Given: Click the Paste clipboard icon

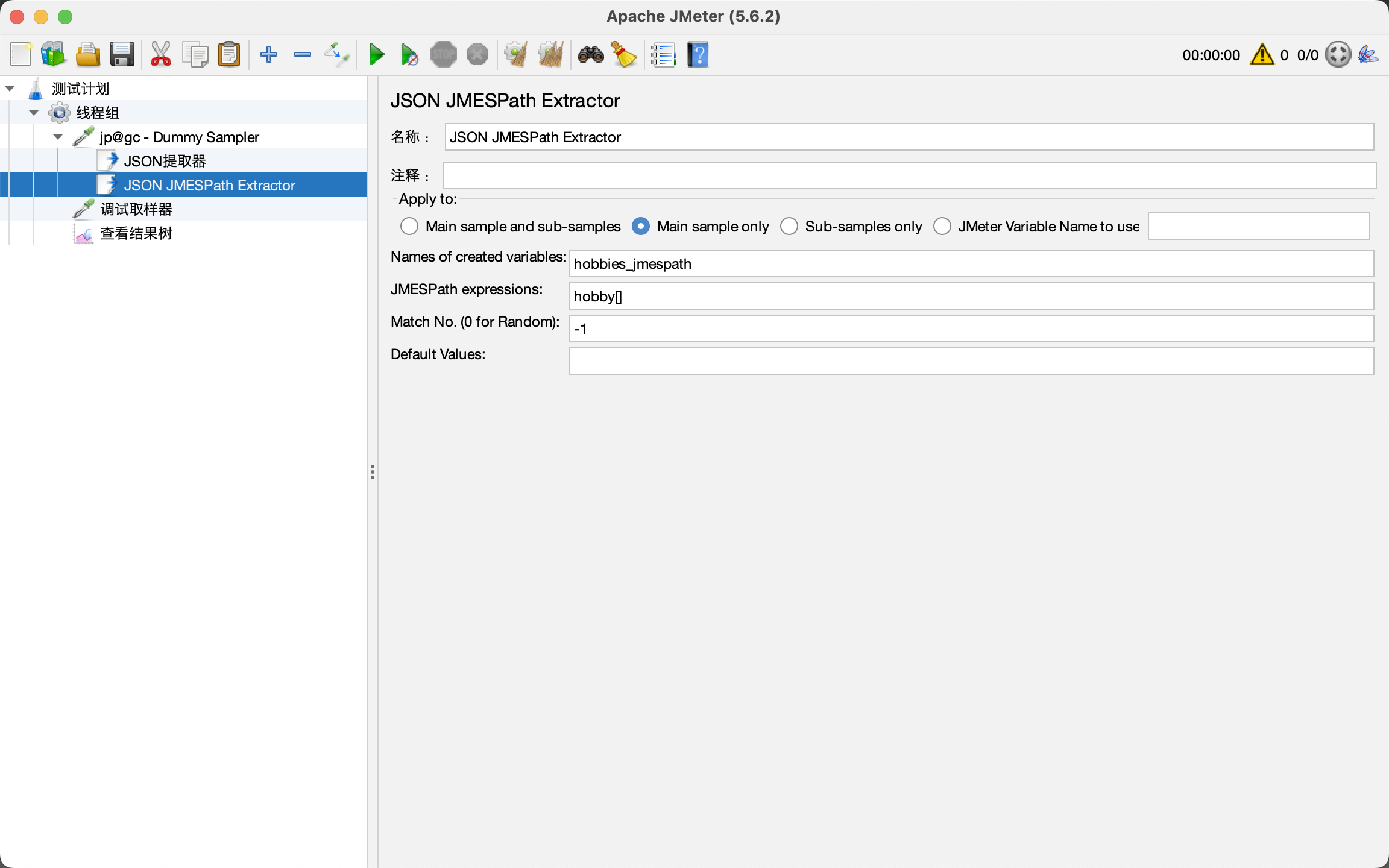Looking at the screenshot, I should [229, 55].
